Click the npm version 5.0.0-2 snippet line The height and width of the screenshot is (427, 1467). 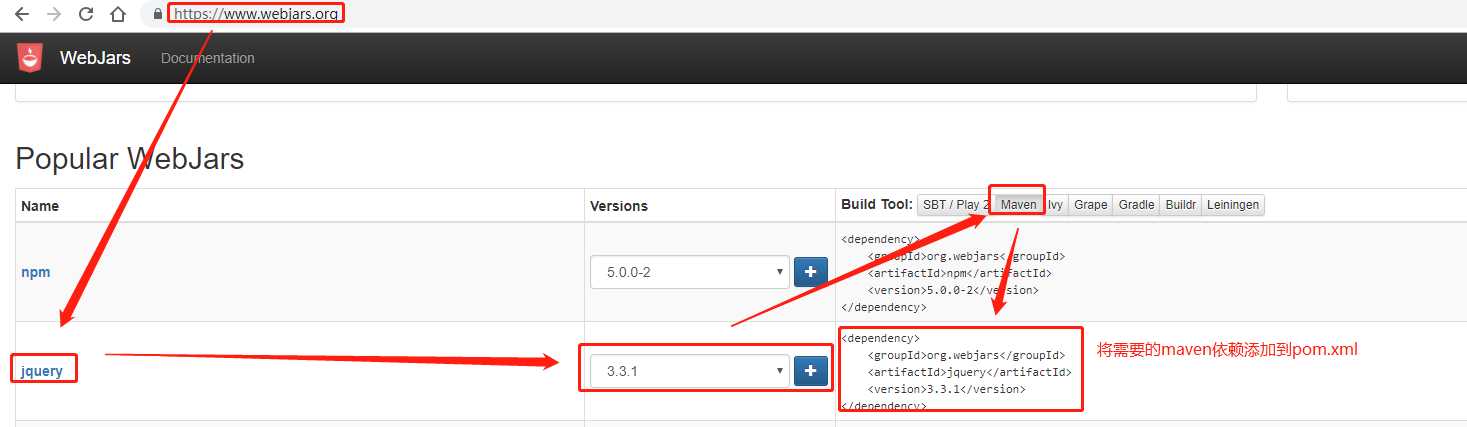pos(952,290)
